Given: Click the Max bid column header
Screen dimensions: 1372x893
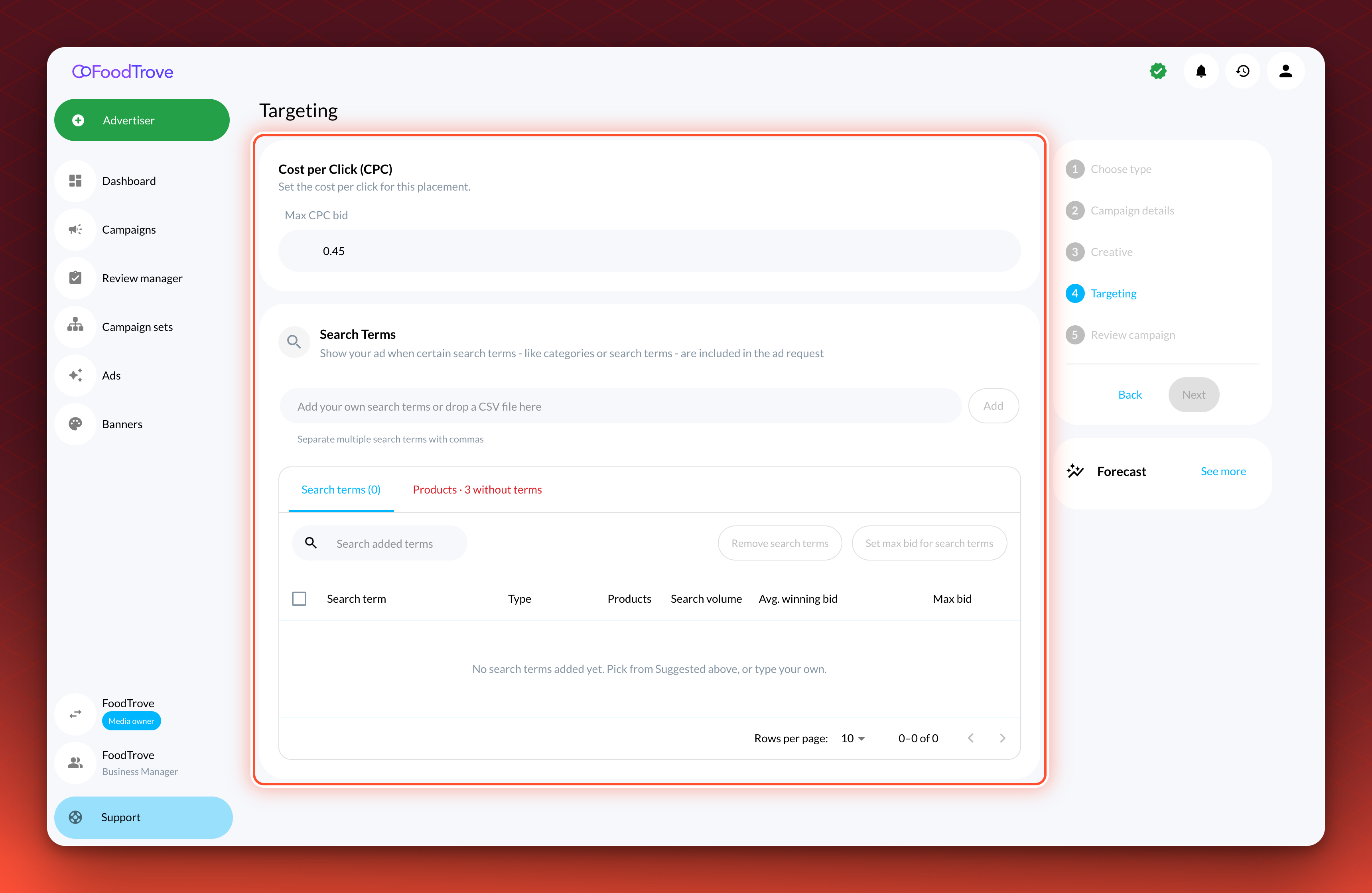Looking at the screenshot, I should 952,599.
